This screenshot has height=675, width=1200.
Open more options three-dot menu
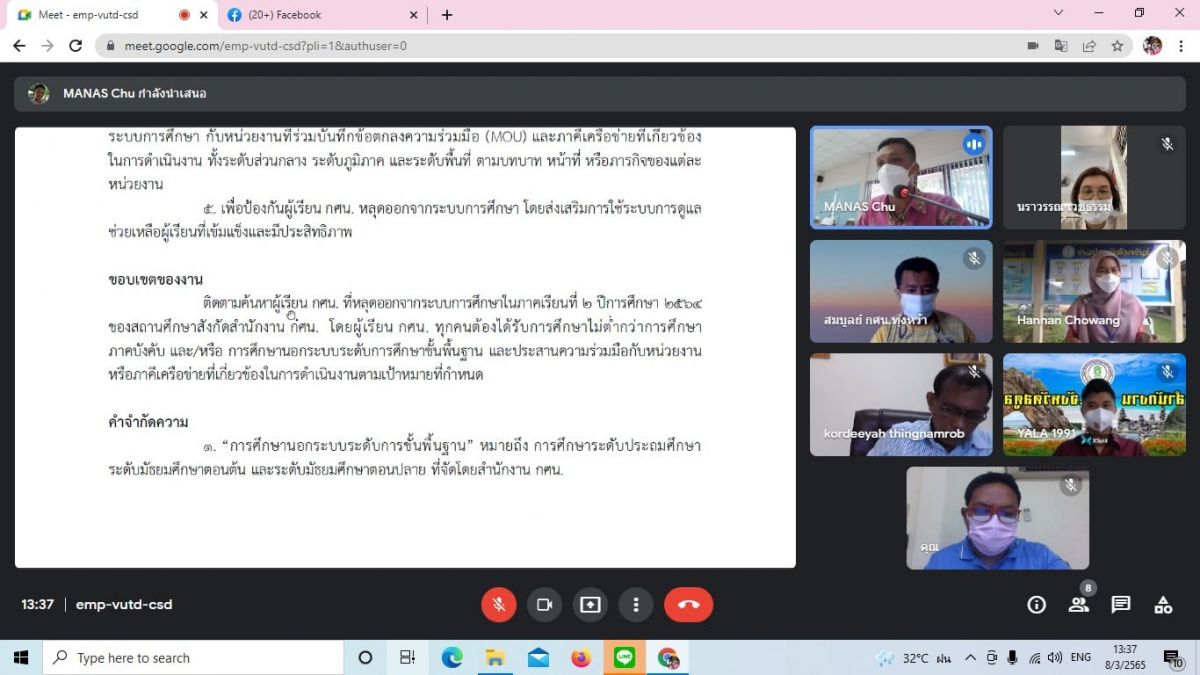(x=635, y=604)
